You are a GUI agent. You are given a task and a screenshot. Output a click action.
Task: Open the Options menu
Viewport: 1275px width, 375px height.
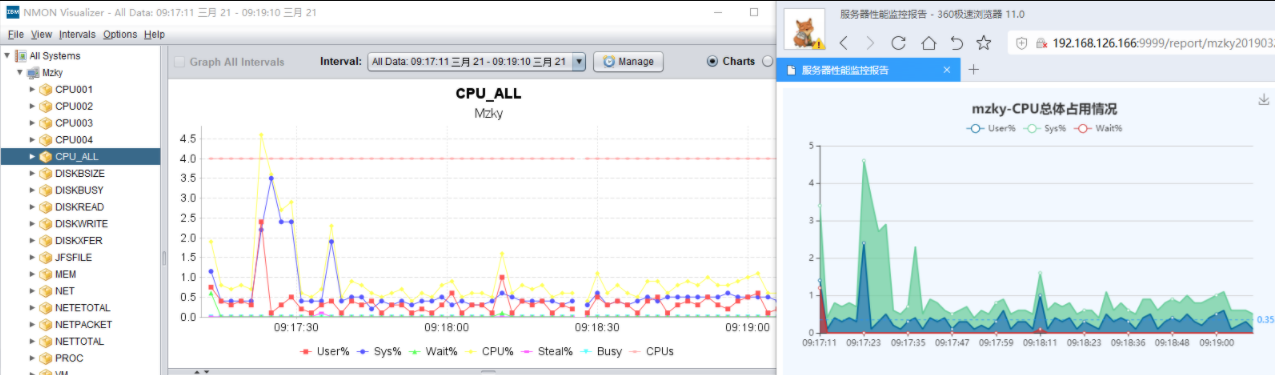click(120, 34)
